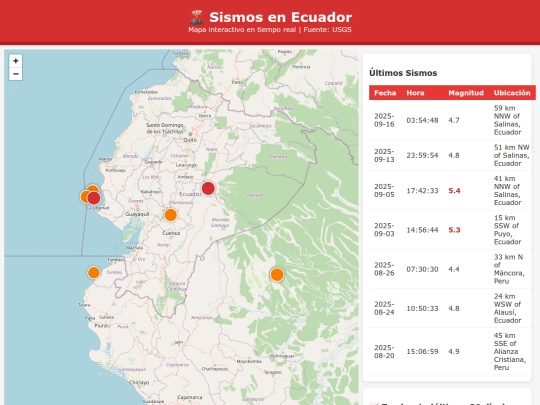Click the Ubicación column header

(x=512, y=93)
